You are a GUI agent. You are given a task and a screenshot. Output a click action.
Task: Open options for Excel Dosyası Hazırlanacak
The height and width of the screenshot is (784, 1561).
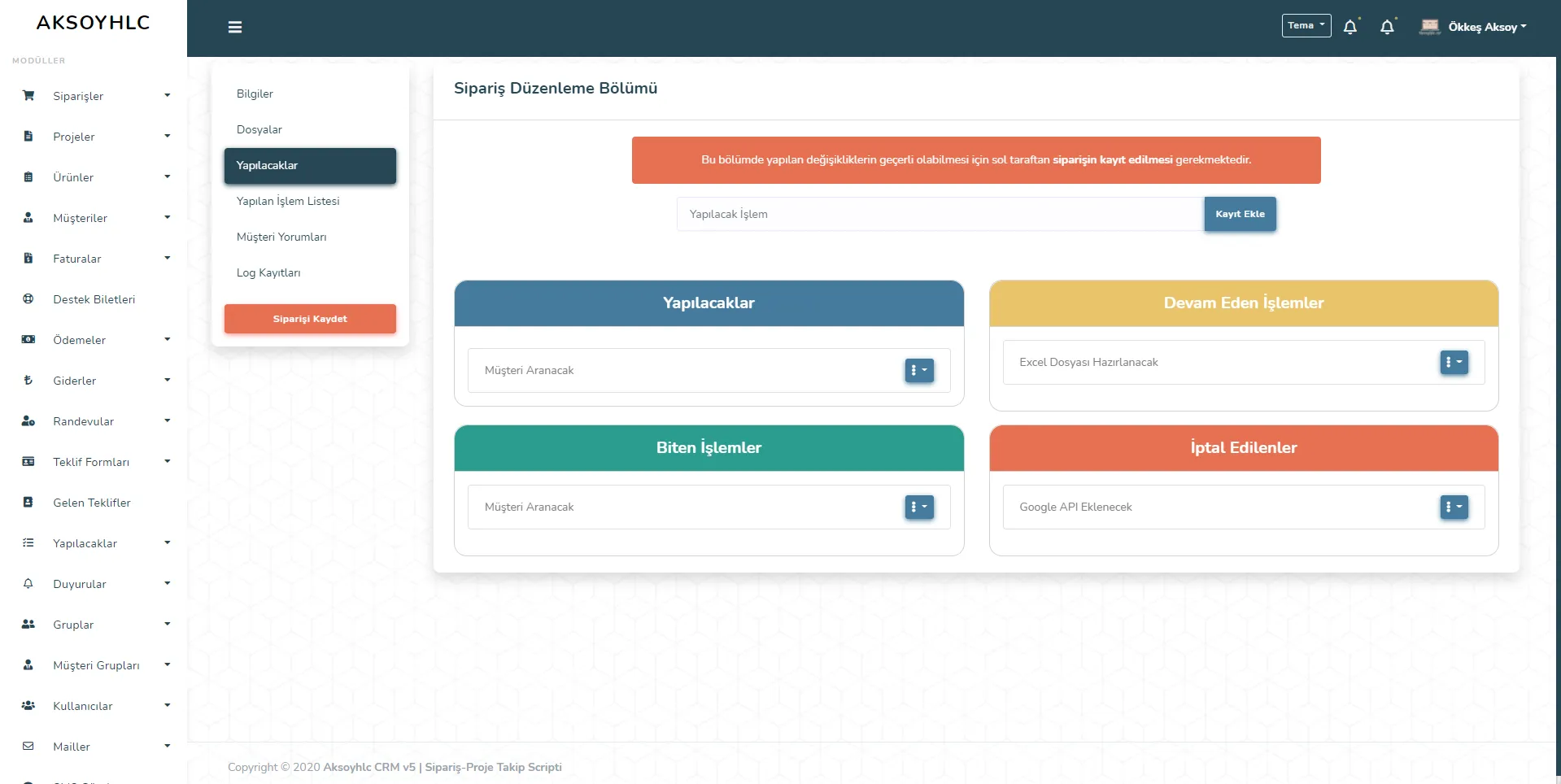pyautogui.click(x=1454, y=362)
